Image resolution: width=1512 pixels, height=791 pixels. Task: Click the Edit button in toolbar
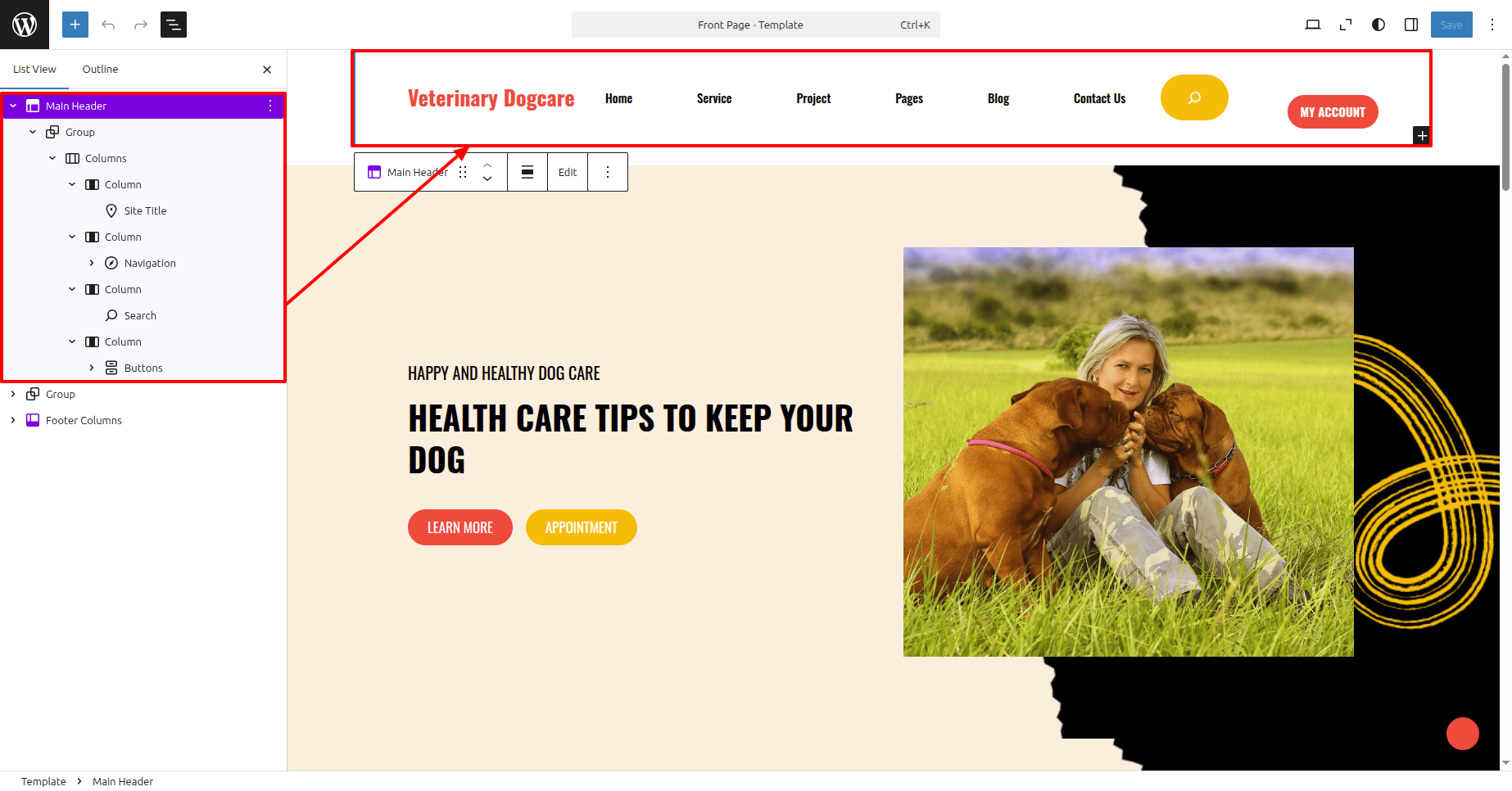click(568, 172)
